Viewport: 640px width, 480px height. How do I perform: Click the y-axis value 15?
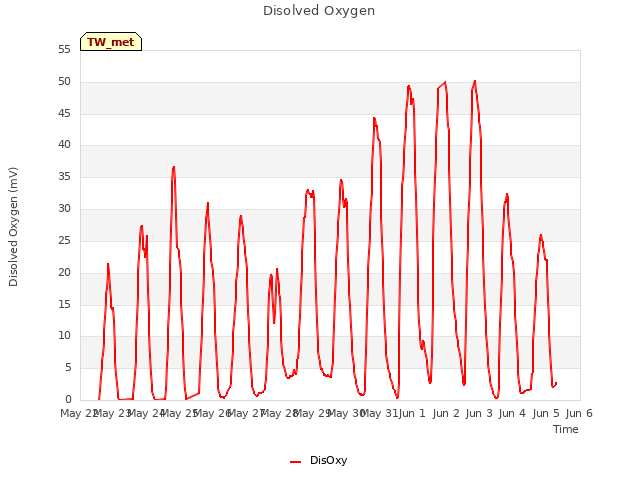tap(64, 304)
